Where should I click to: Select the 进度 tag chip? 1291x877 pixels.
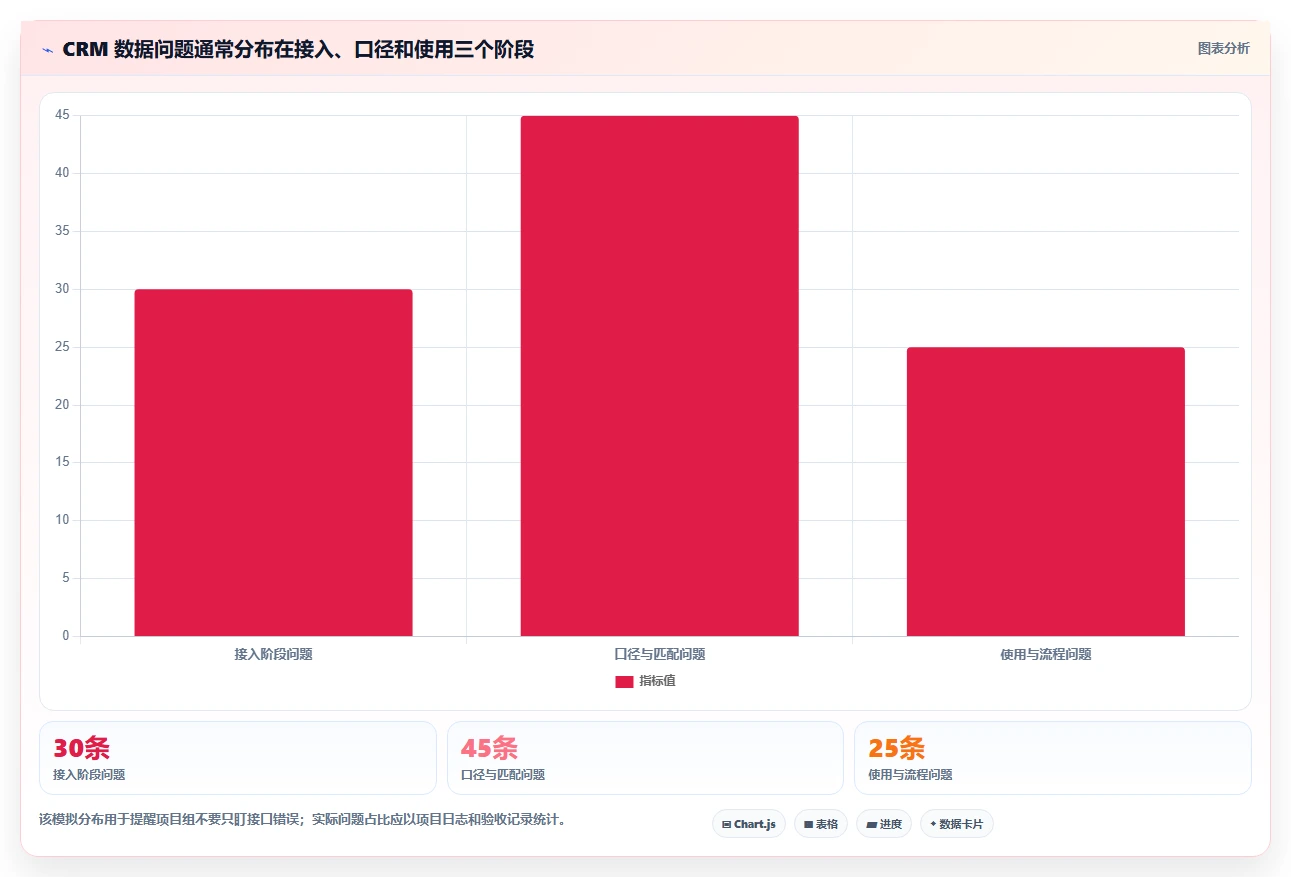[x=884, y=824]
